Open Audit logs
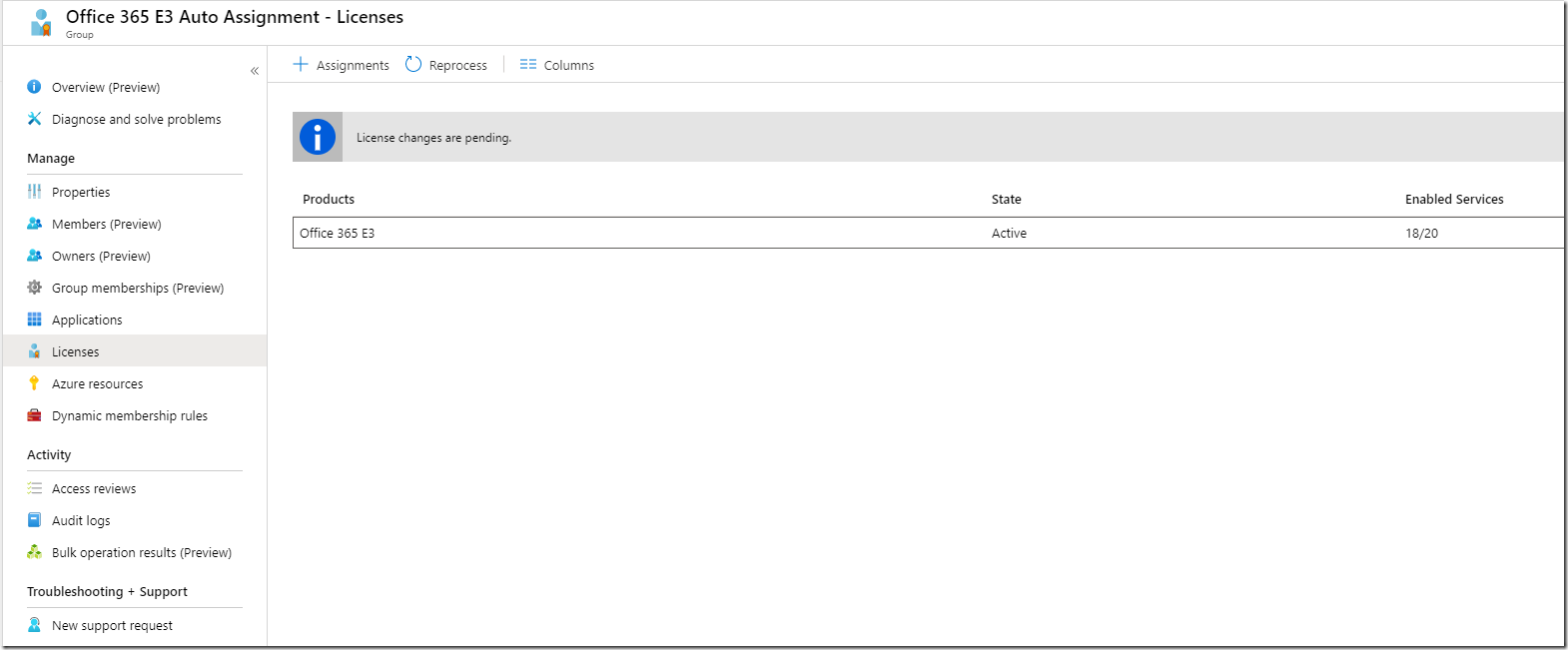Screen dimensions: 1568x650 click(81, 521)
